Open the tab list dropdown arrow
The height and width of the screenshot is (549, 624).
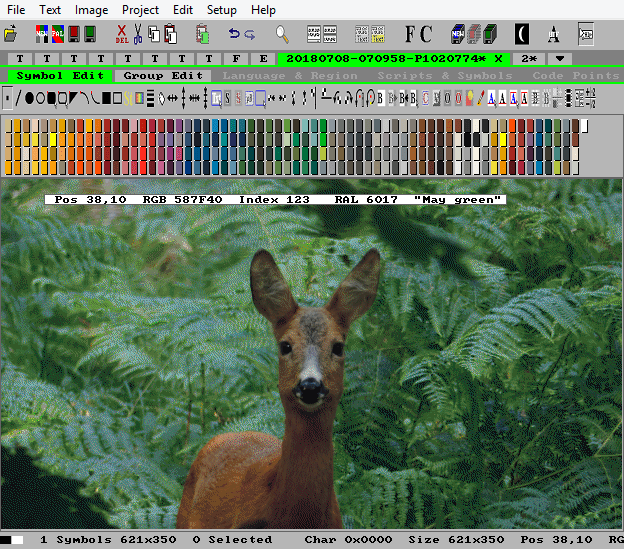click(x=560, y=59)
